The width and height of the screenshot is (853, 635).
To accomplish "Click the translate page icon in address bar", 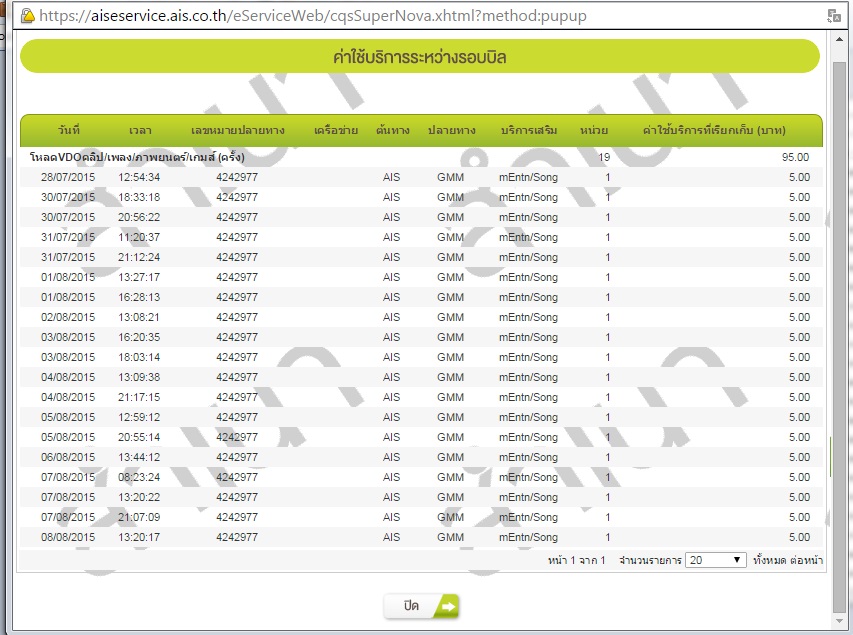I will 833,16.
